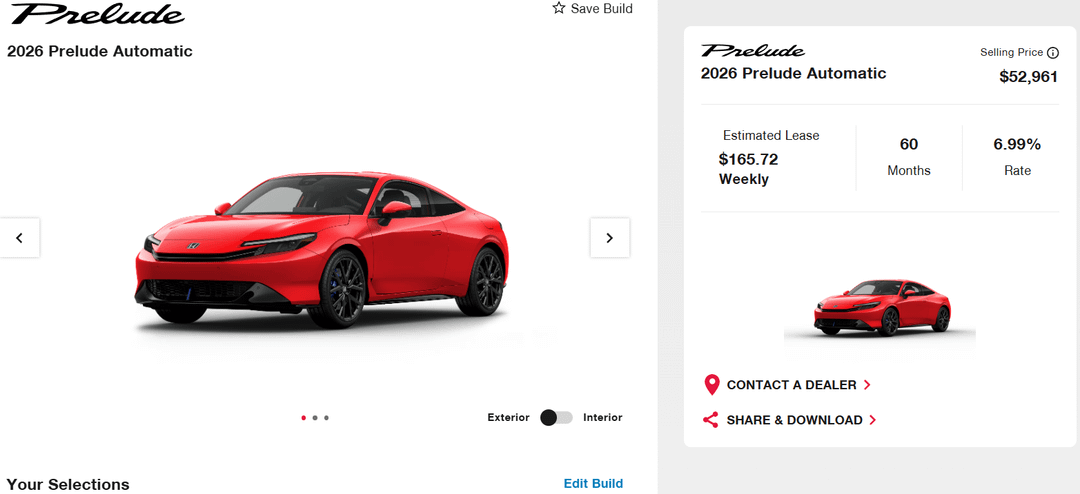This screenshot has width=1080, height=494.
Task: Expand the Share & Download chevron
Action: pyautogui.click(x=873, y=420)
